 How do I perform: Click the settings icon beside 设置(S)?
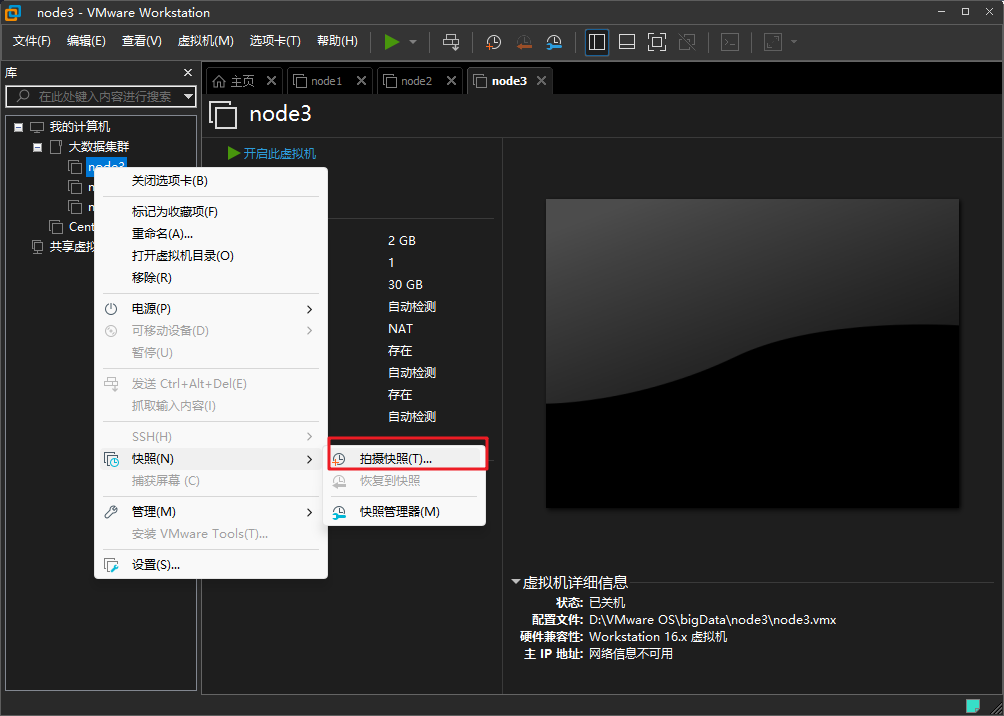coord(111,565)
